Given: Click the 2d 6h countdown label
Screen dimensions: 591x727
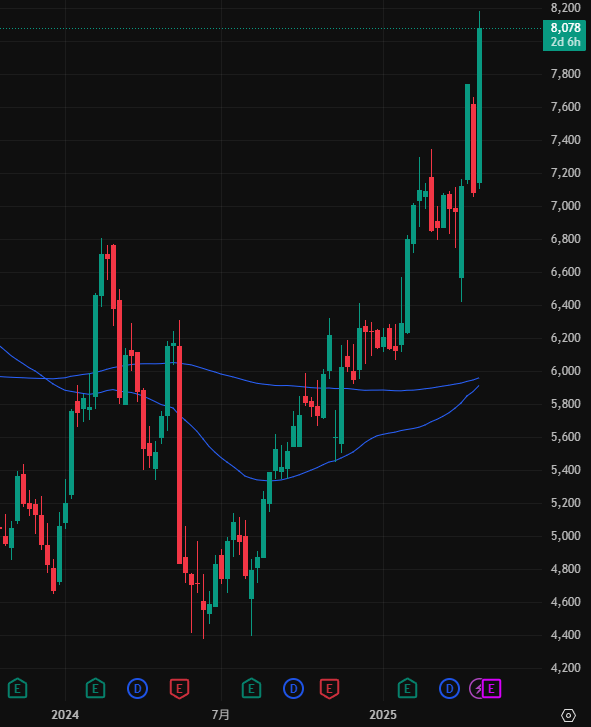Looking at the screenshot, I should click(x=565, y=42).
